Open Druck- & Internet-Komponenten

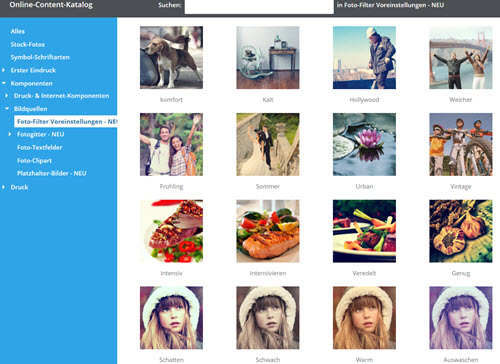(61, 96)
